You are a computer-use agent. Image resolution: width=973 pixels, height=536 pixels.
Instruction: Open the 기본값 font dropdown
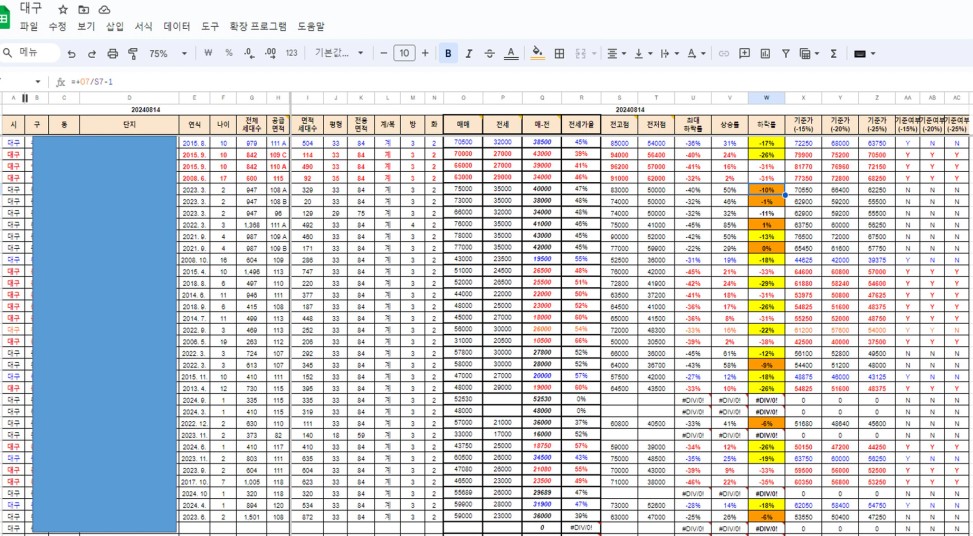[x=339, y=53]
